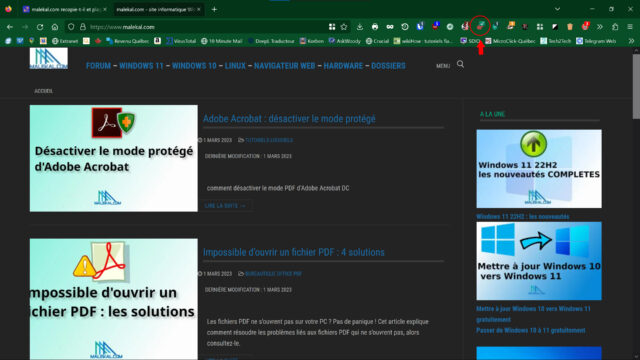Click in the URL address field
This screenshot has width=640, height=360.
pyautogui.click(x=206, y=27)
